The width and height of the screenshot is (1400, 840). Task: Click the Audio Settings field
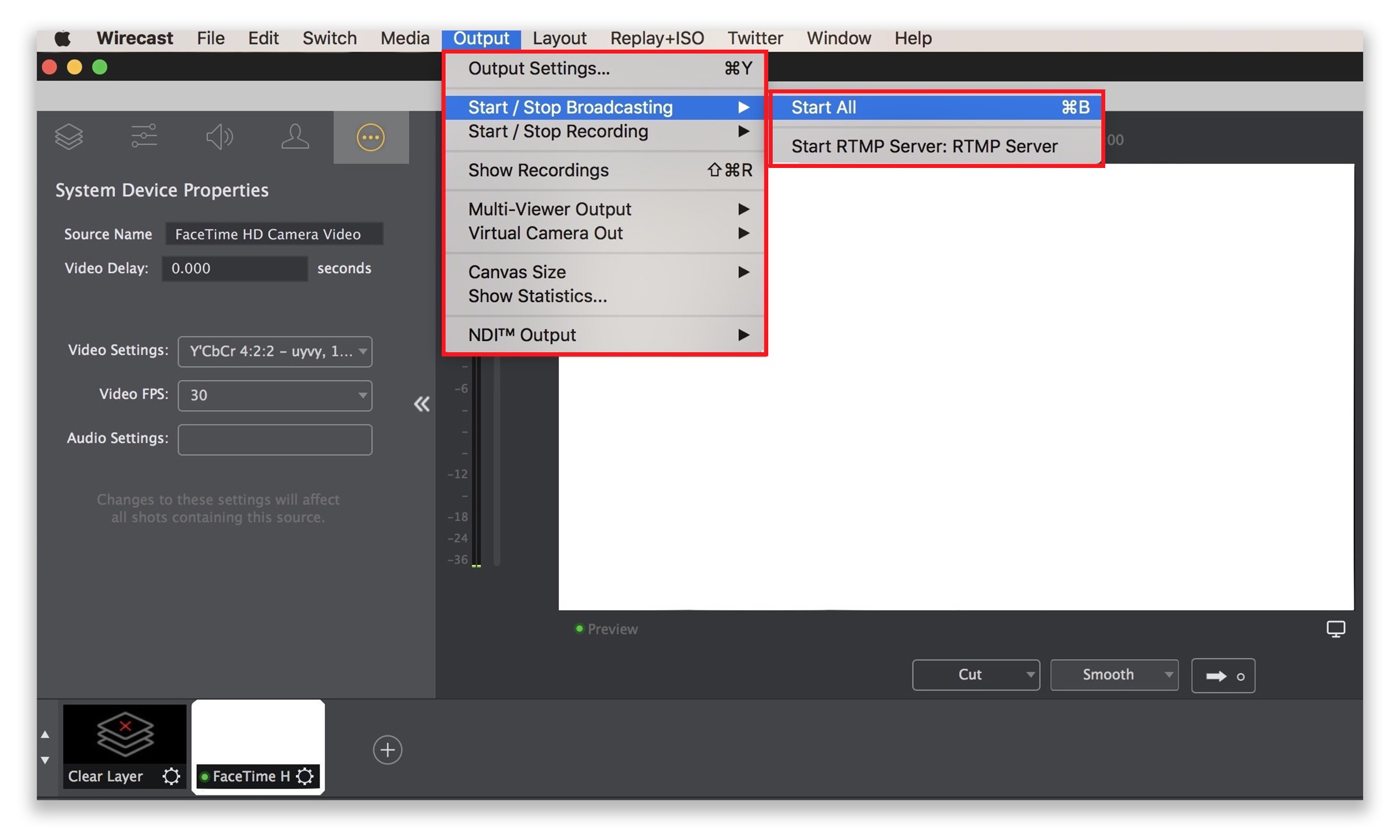point(275,439)
